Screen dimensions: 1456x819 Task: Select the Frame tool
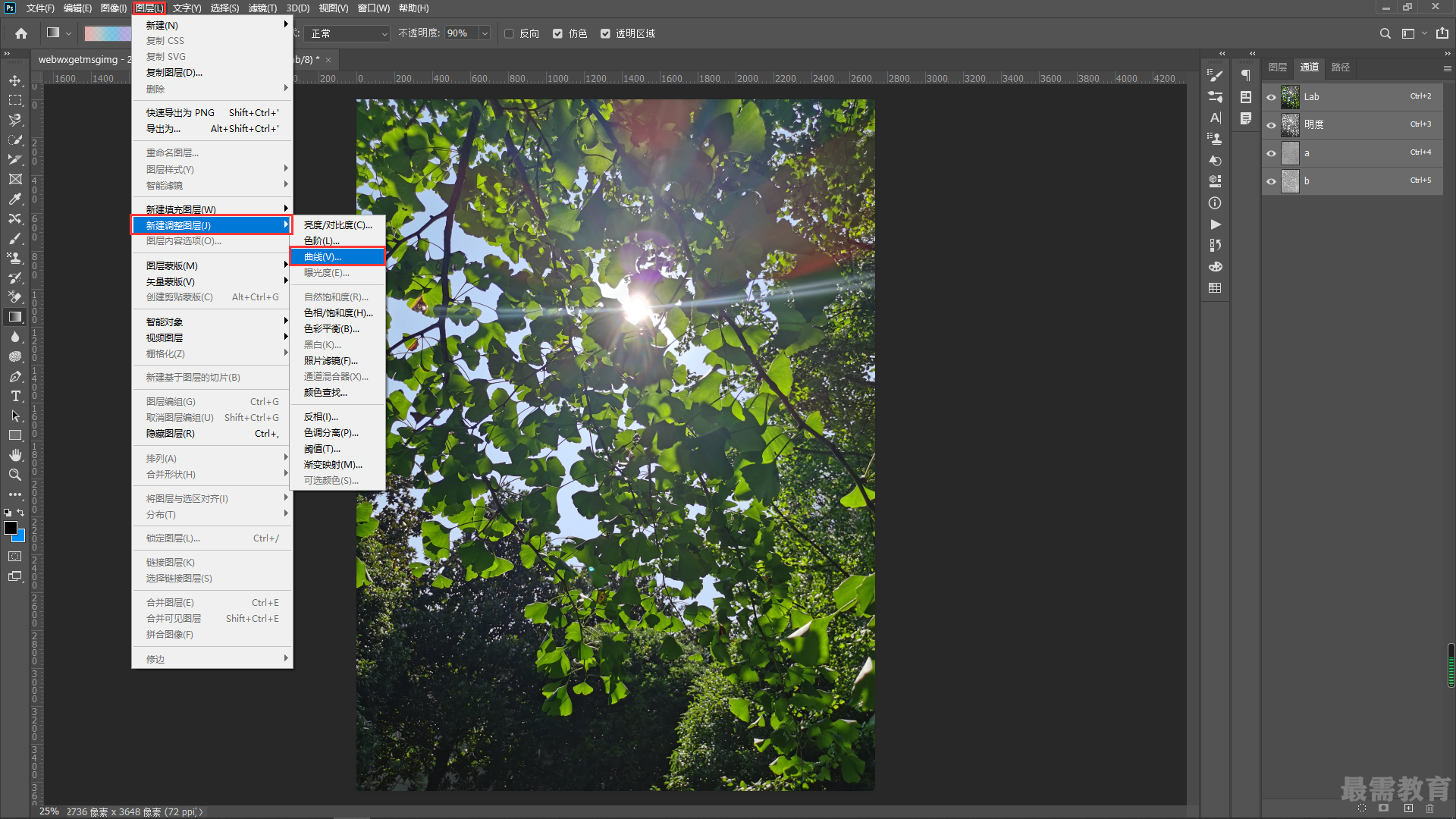click(x=15, y=179)
